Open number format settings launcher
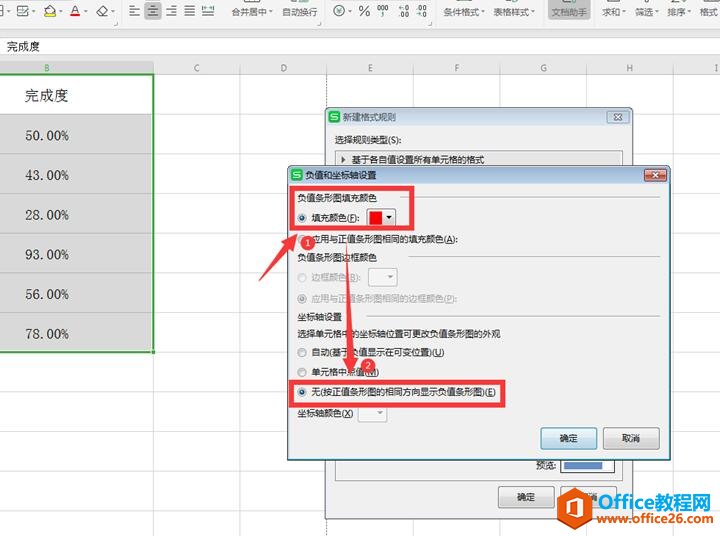Screen dimensions: 720x536 point(430,23)
